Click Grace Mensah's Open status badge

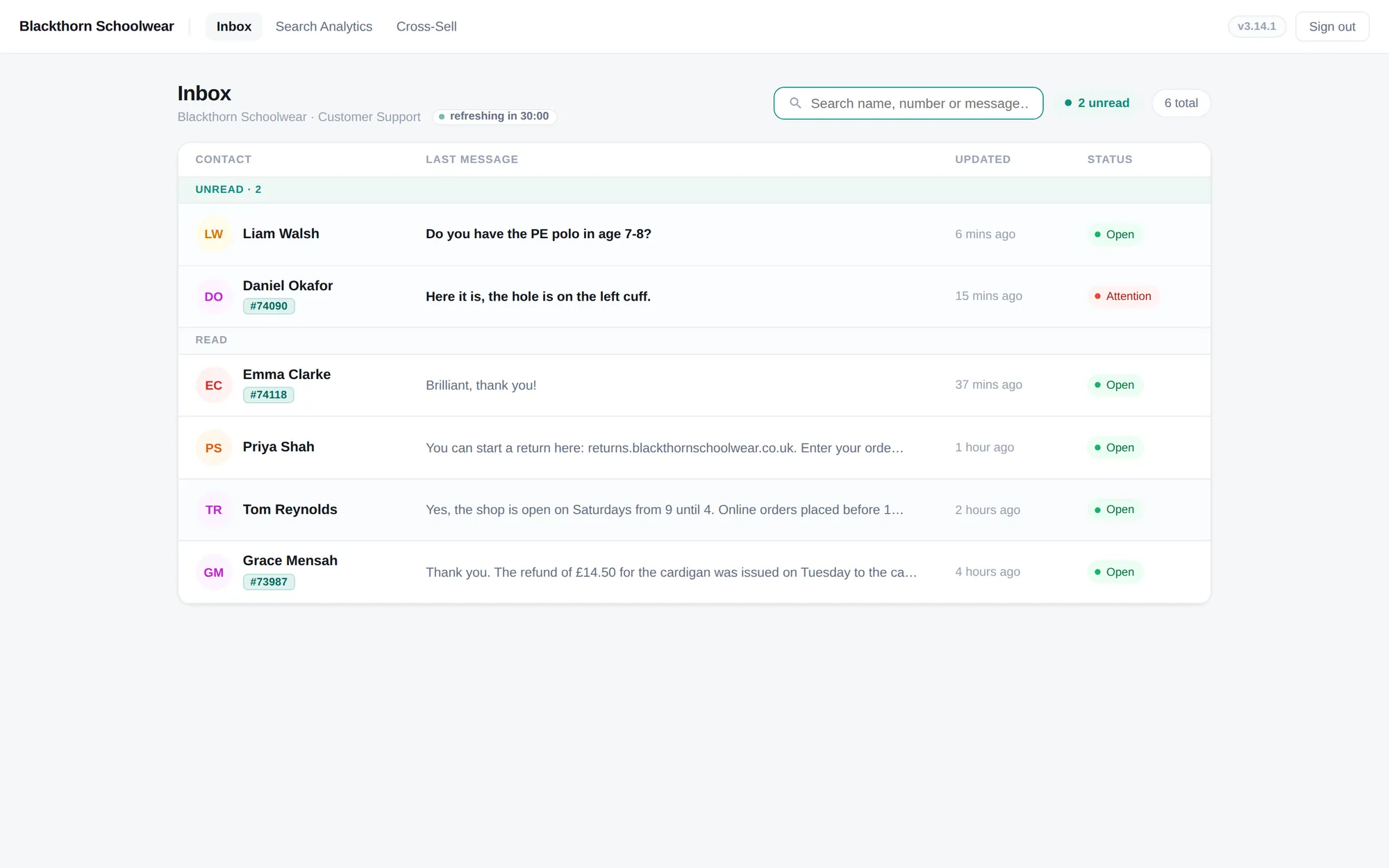[x=1115, y=572]
